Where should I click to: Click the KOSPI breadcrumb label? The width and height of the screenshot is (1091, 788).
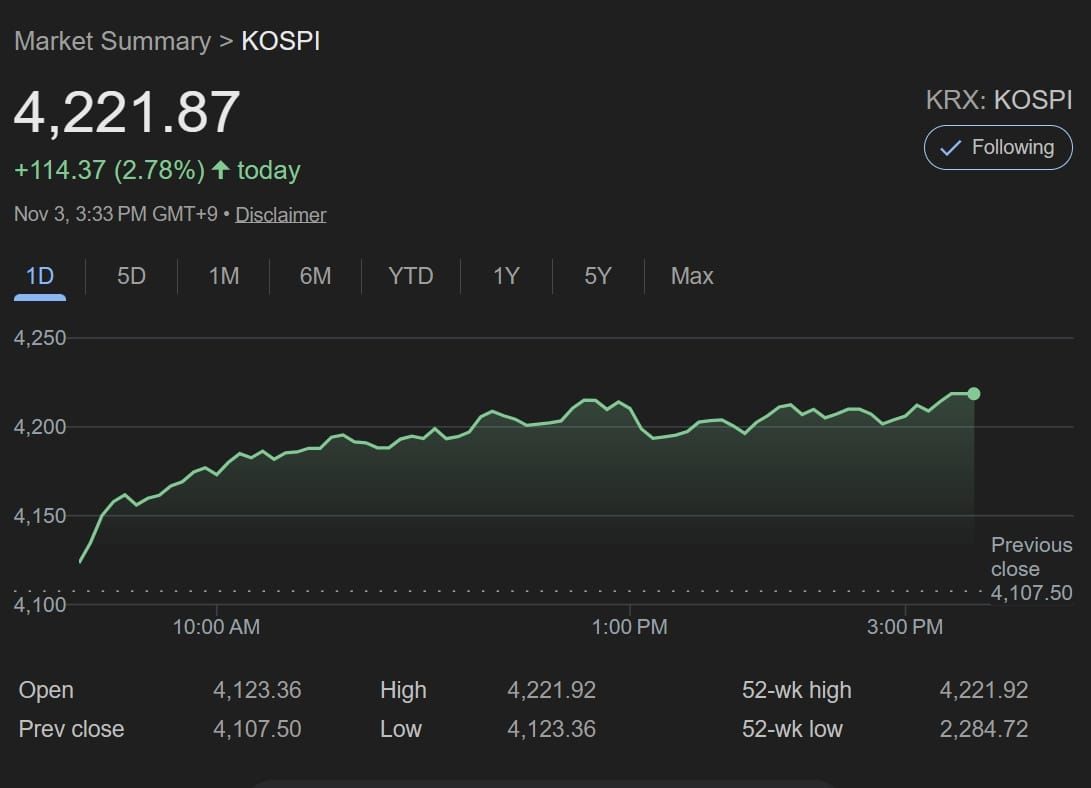(x=281, y=41)
